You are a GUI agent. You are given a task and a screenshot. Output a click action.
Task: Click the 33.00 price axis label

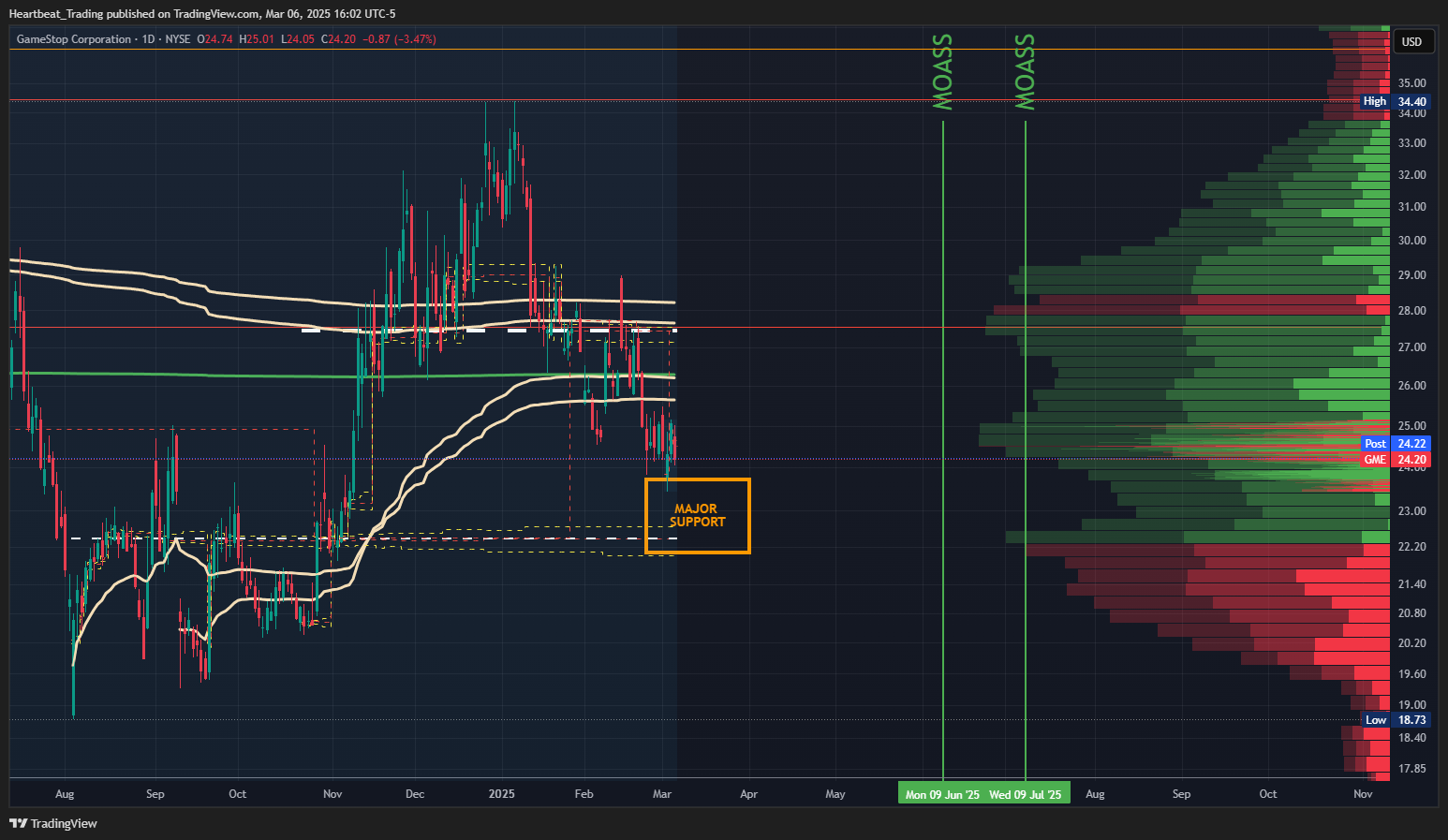coord(1411,143)
